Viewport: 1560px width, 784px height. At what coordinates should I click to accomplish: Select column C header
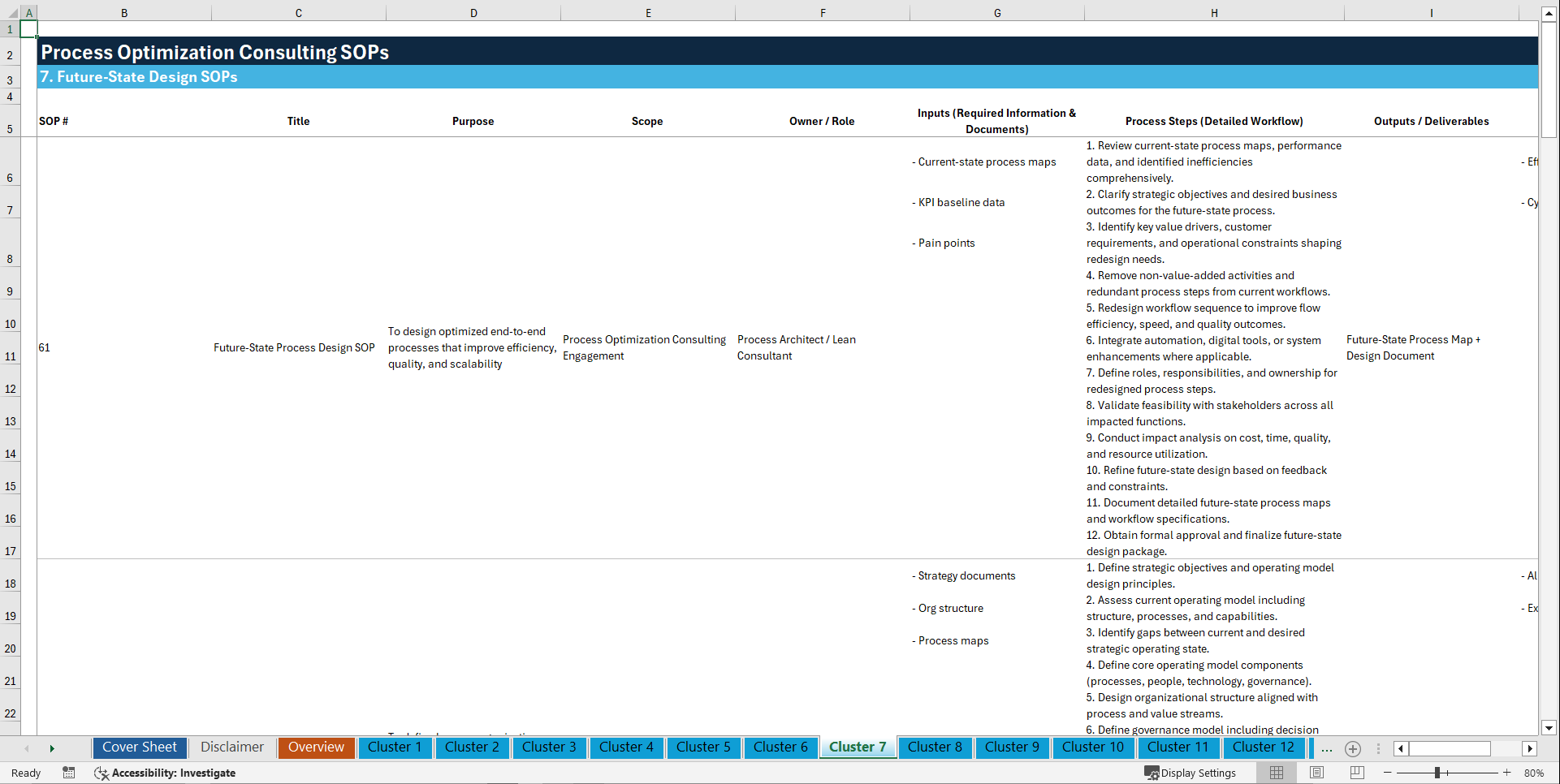pos(299,13)
